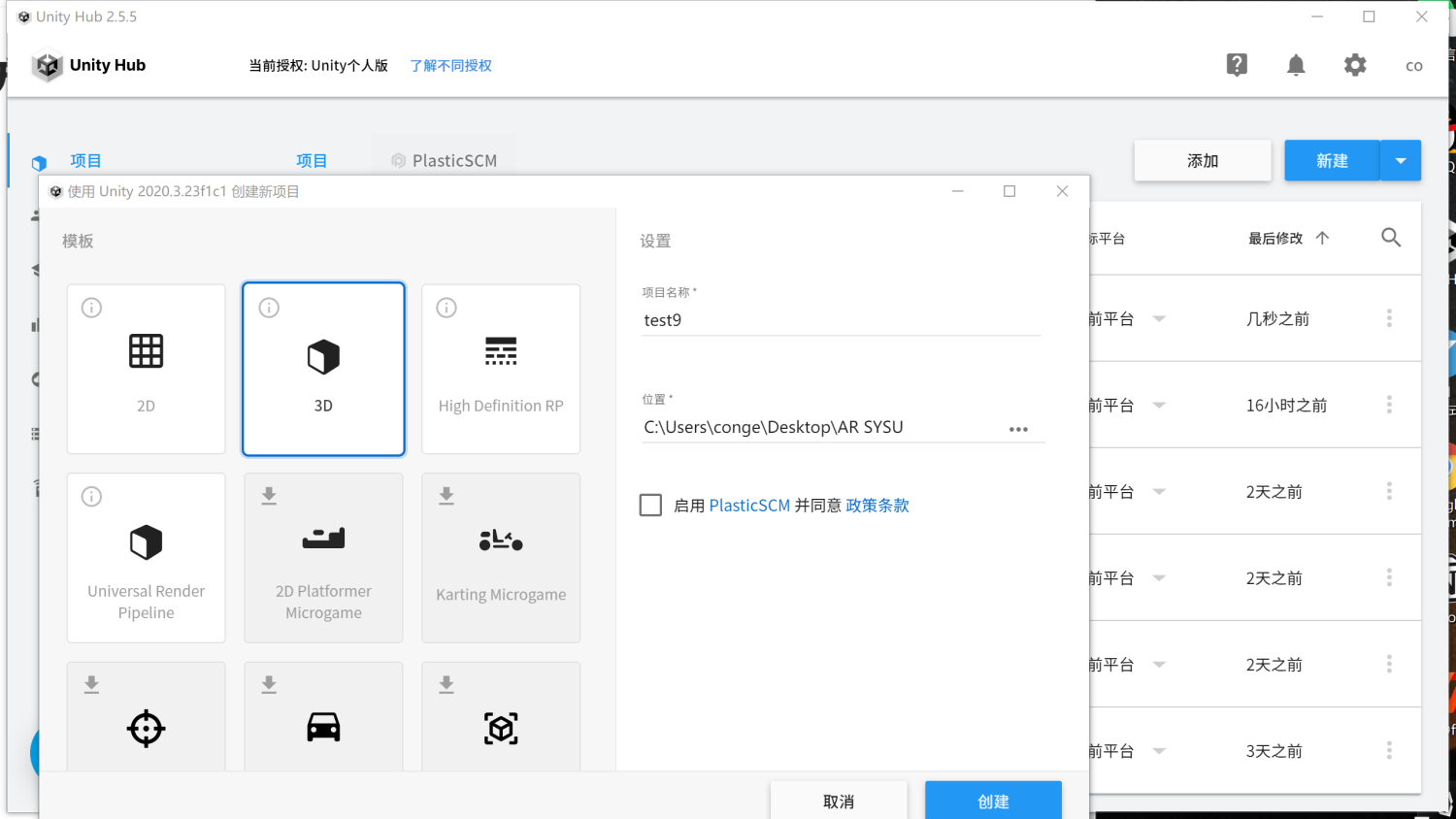Click the 添加 add project button

tap(1203, 160)
